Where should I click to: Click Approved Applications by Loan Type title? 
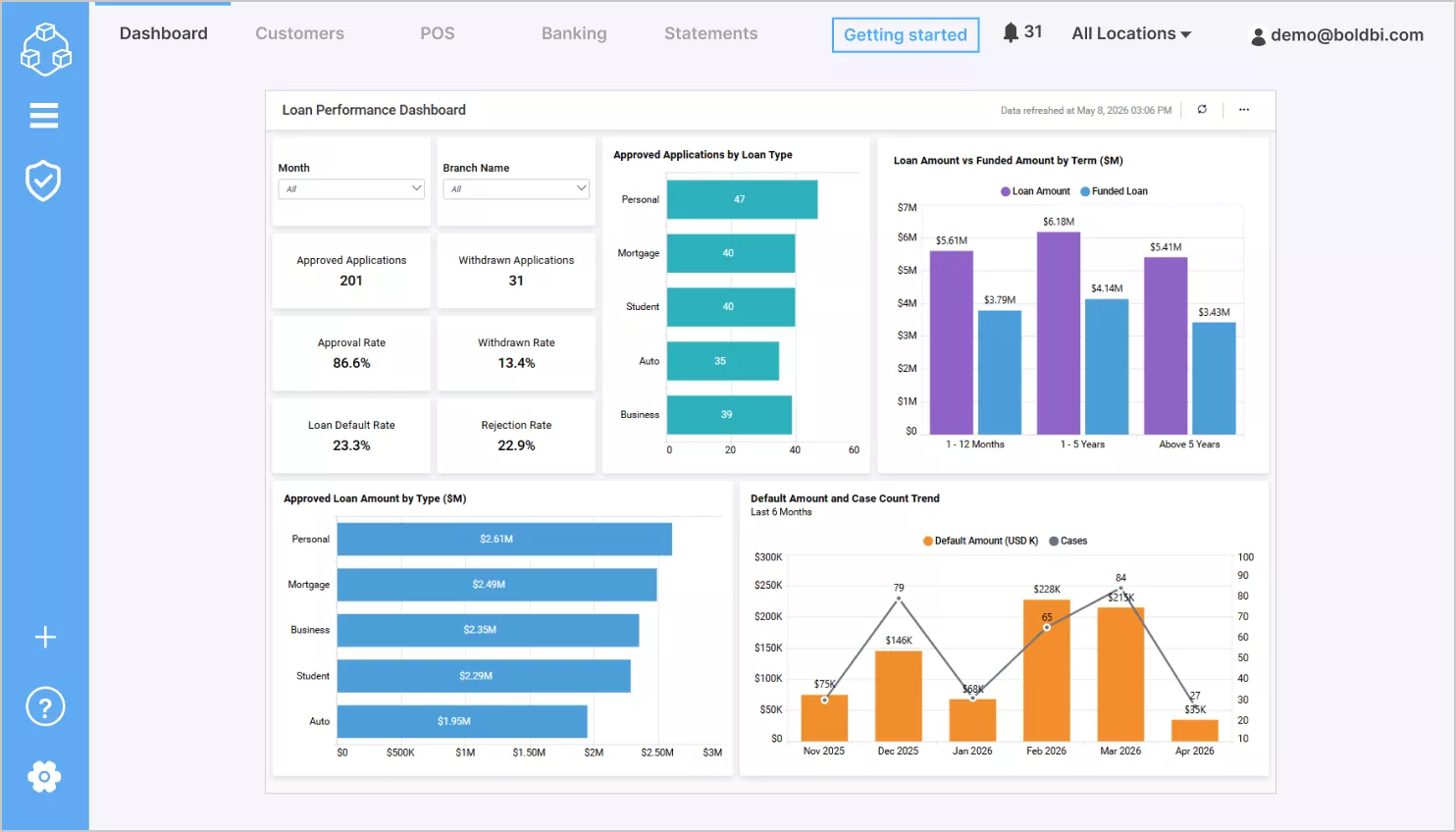point(702,155)
